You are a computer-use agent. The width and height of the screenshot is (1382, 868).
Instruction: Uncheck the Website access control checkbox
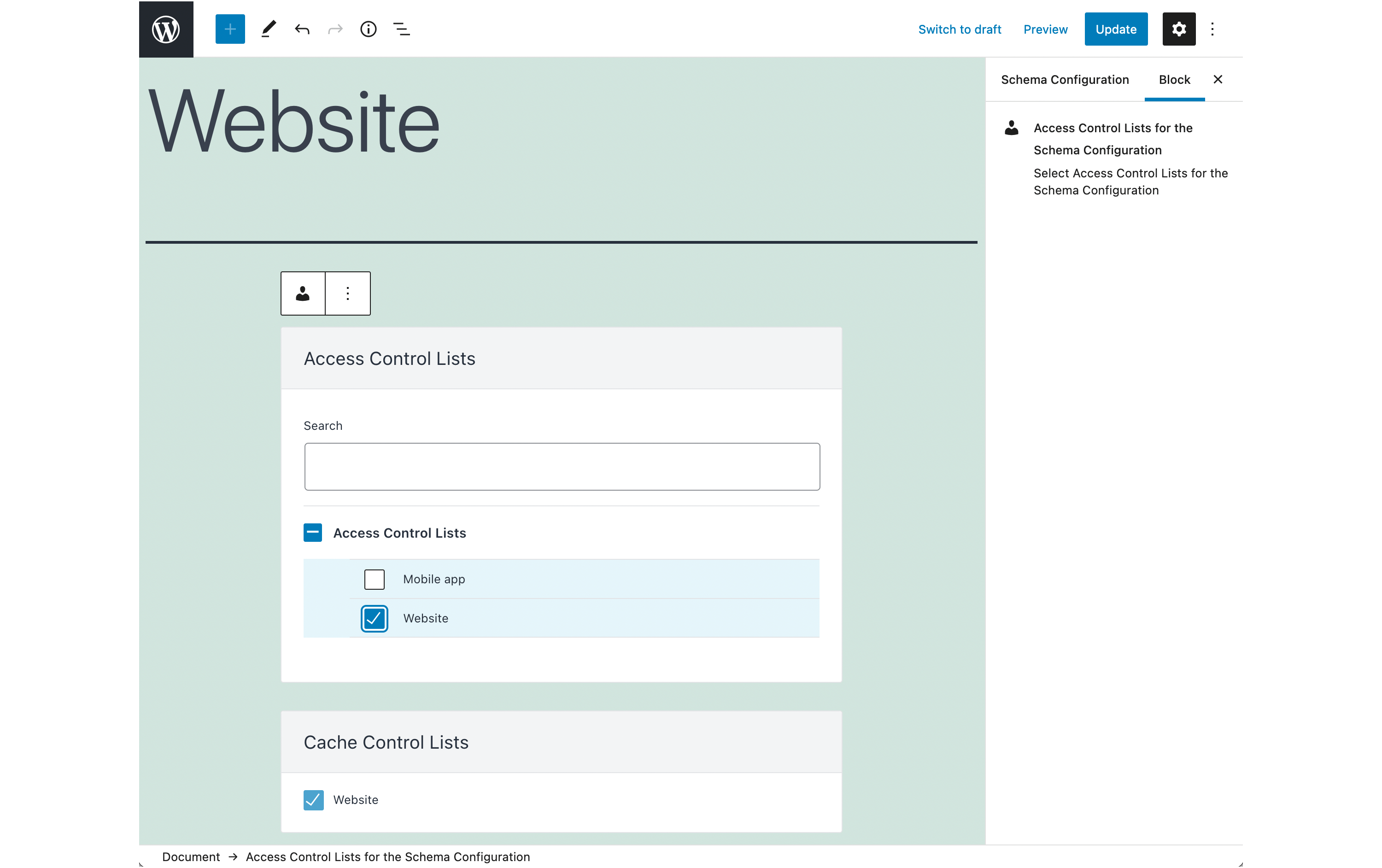pyautogui.click(x=374, y=618)
